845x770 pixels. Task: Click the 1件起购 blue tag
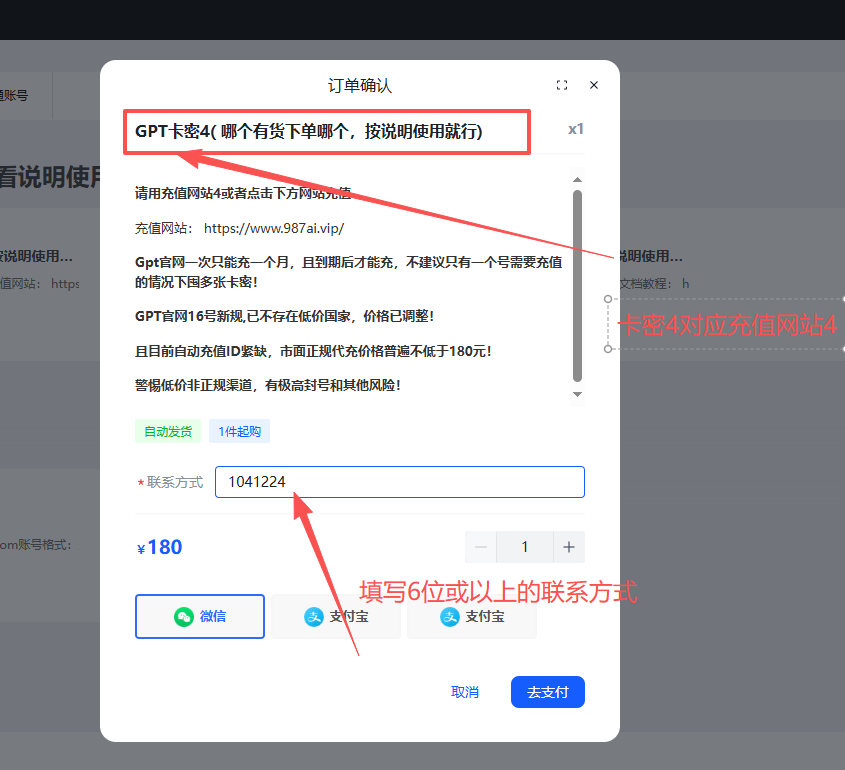tap(240, 431)
